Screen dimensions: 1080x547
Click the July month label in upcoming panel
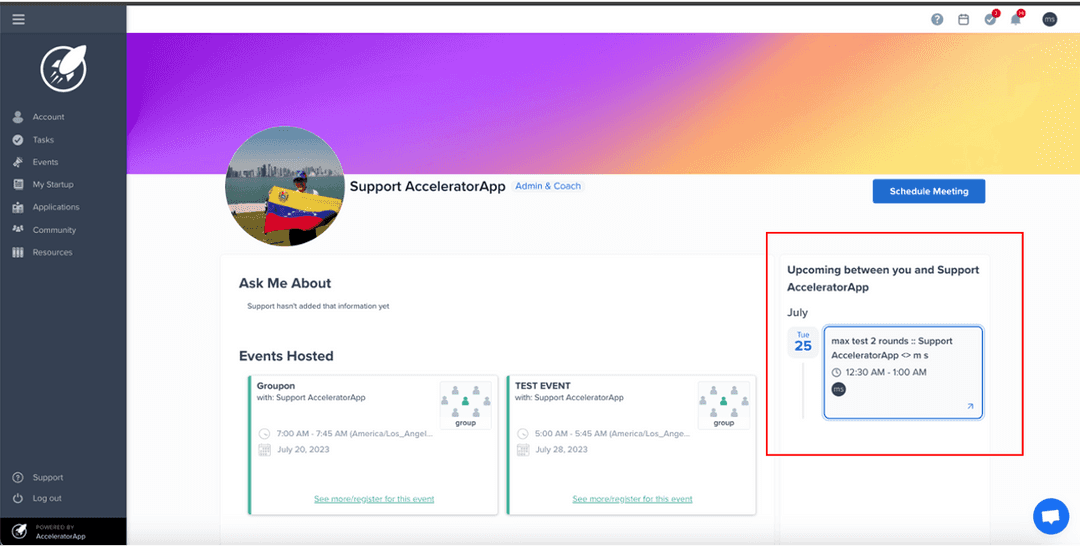[798, 313]
